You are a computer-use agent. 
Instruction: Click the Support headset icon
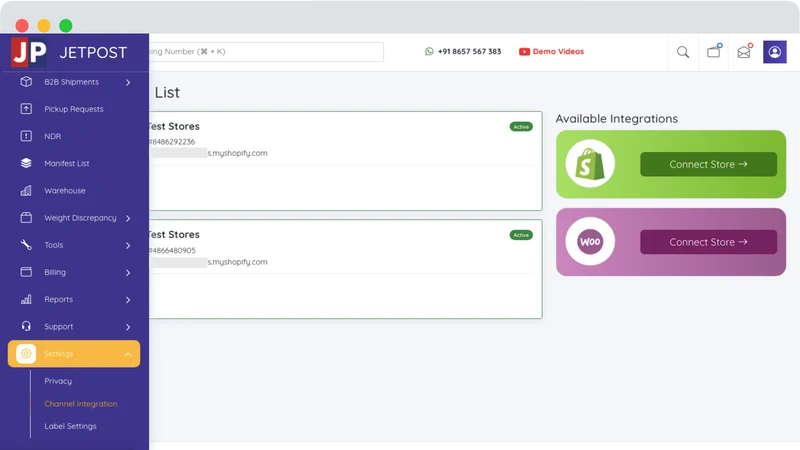click(x=26, y=326)
